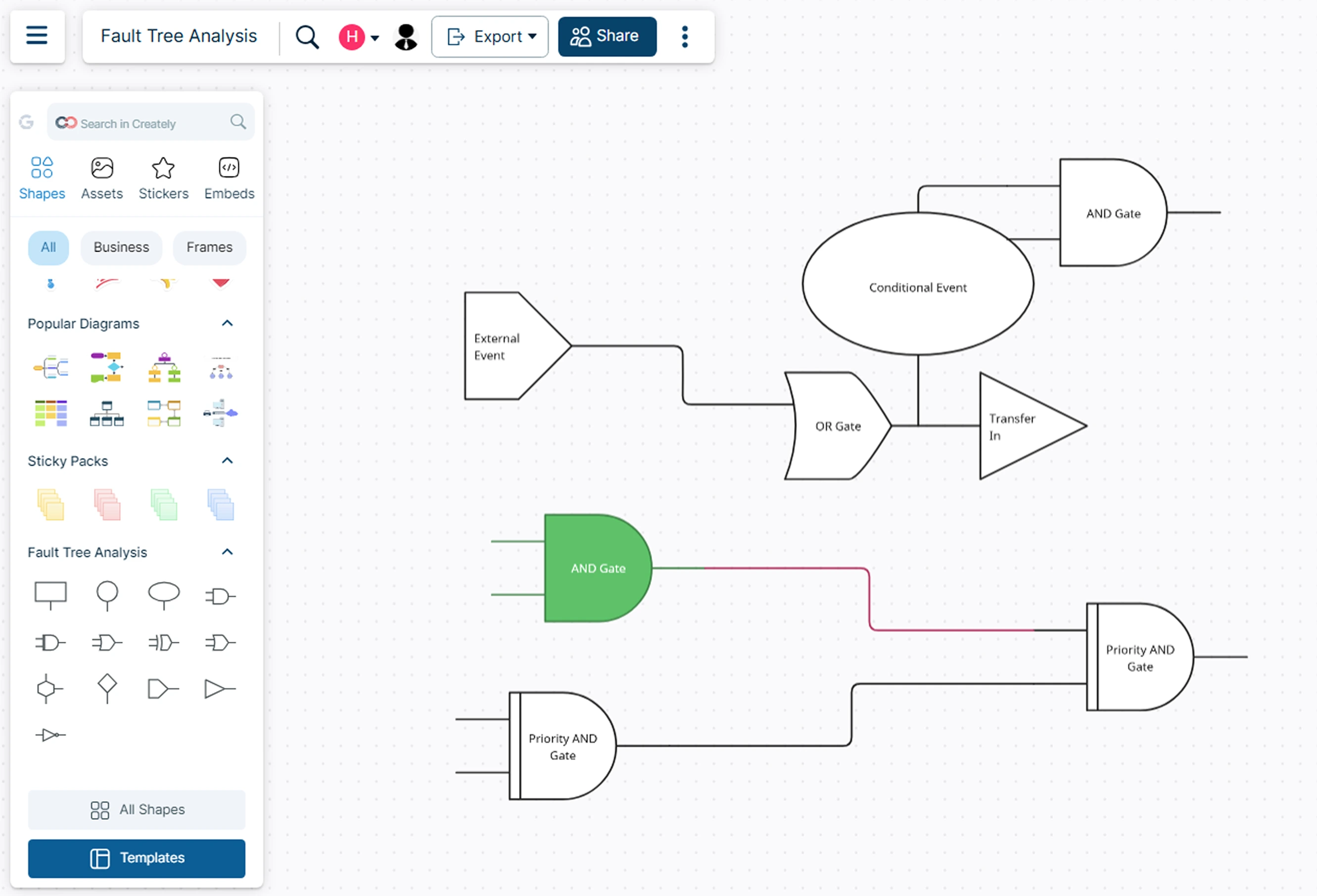Collapse the Fault Tree Analysis section
Viewport: 1317px width, 896px height.
(227, 552)
